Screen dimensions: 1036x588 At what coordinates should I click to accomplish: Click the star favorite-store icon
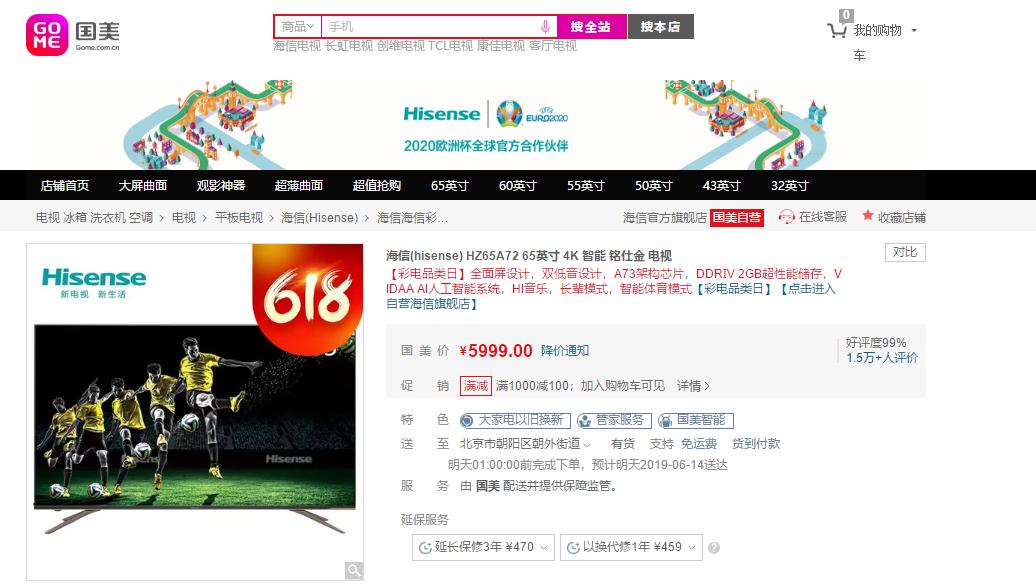(x=868, y=216)
